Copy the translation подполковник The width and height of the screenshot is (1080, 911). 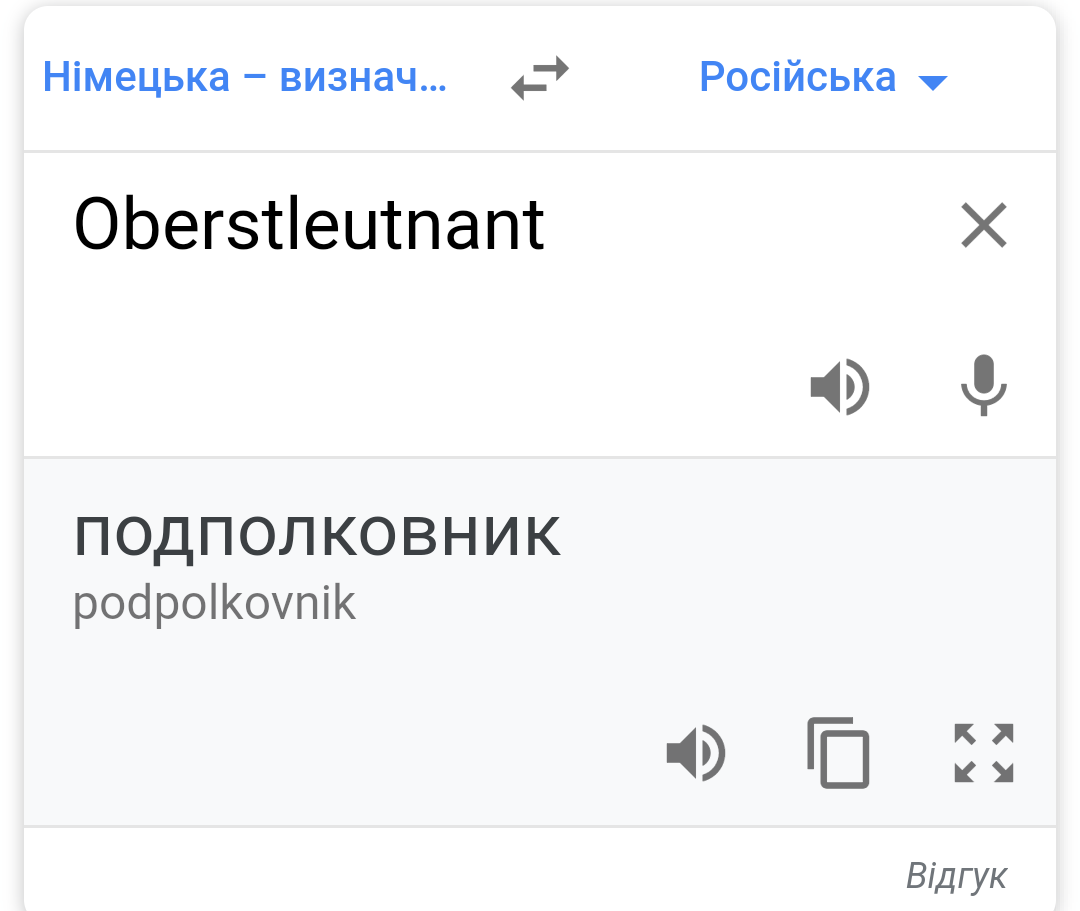tap(838, 752)
